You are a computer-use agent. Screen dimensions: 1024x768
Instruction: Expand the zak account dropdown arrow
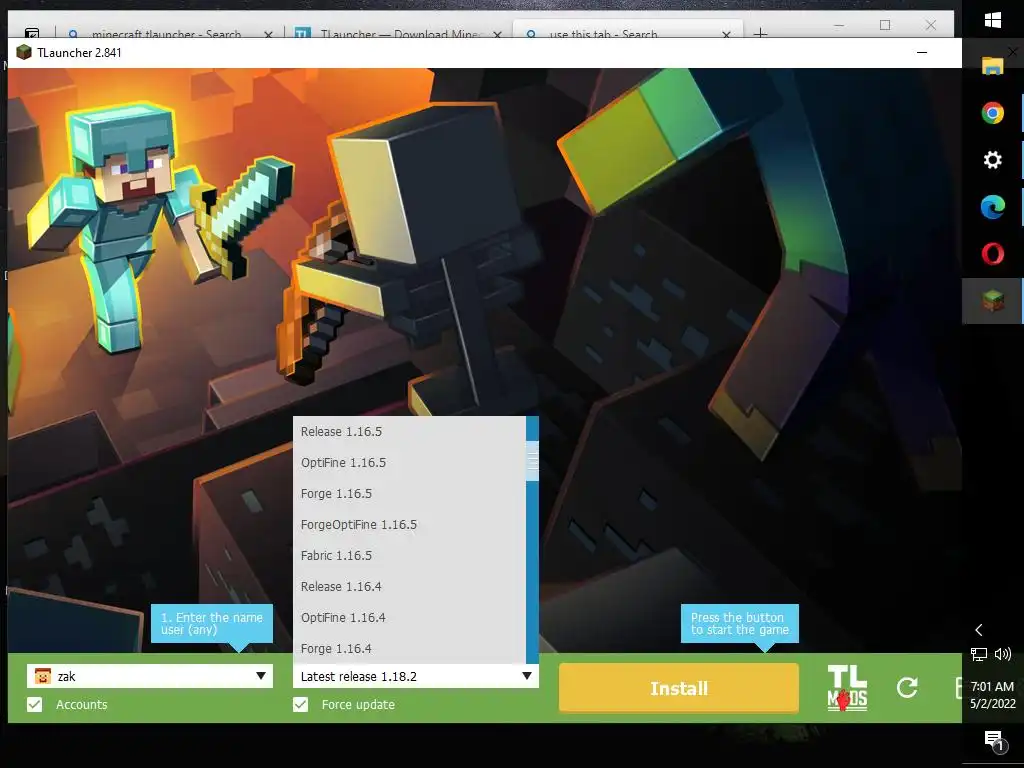point(261,676)
